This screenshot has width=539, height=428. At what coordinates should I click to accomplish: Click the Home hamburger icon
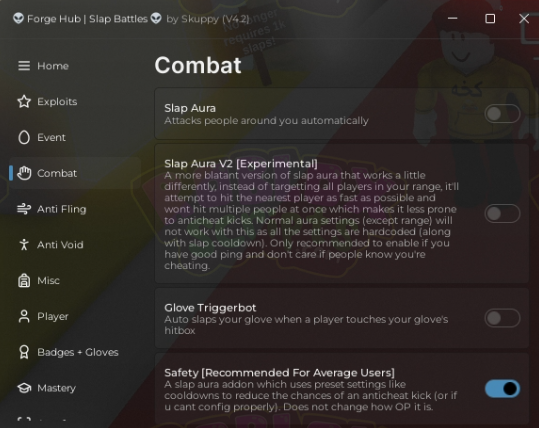[x=24, y=66]
